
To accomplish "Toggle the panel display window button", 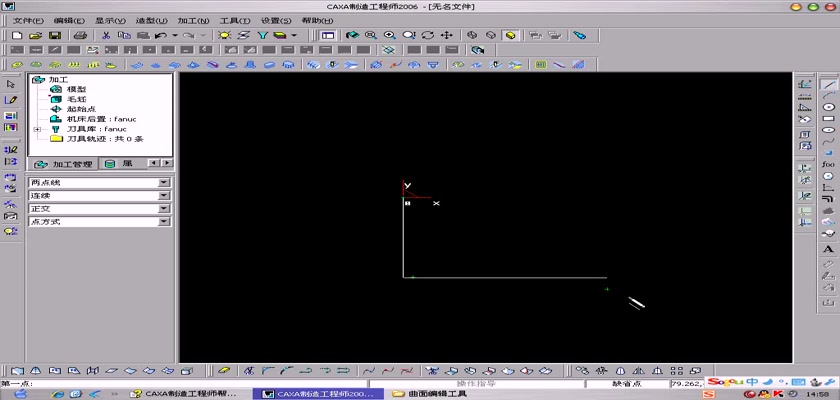I will tap(328, 35).
